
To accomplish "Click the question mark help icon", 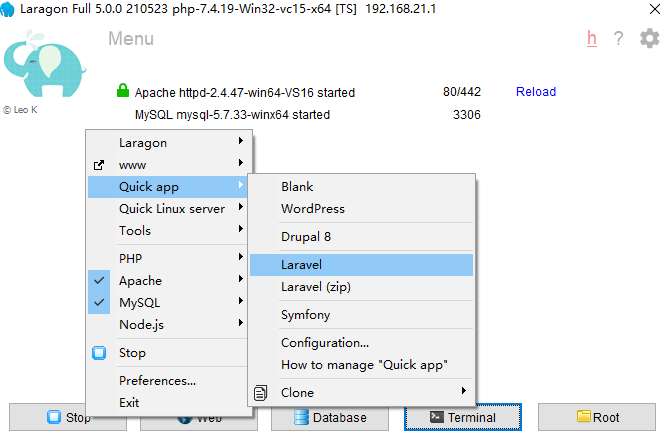I will tap(618, 38).
